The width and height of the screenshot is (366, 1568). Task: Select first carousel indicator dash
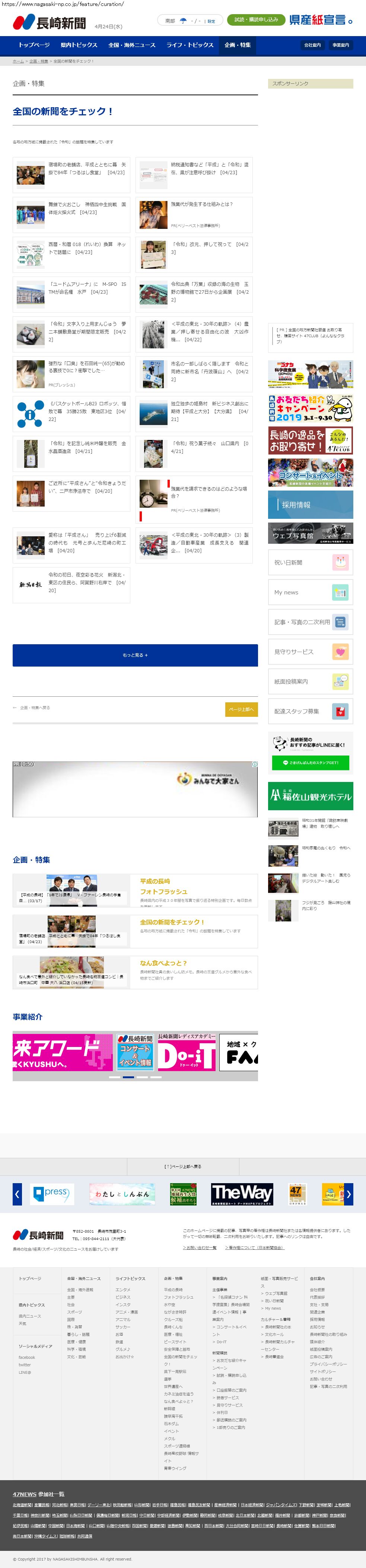point(114,1077)
